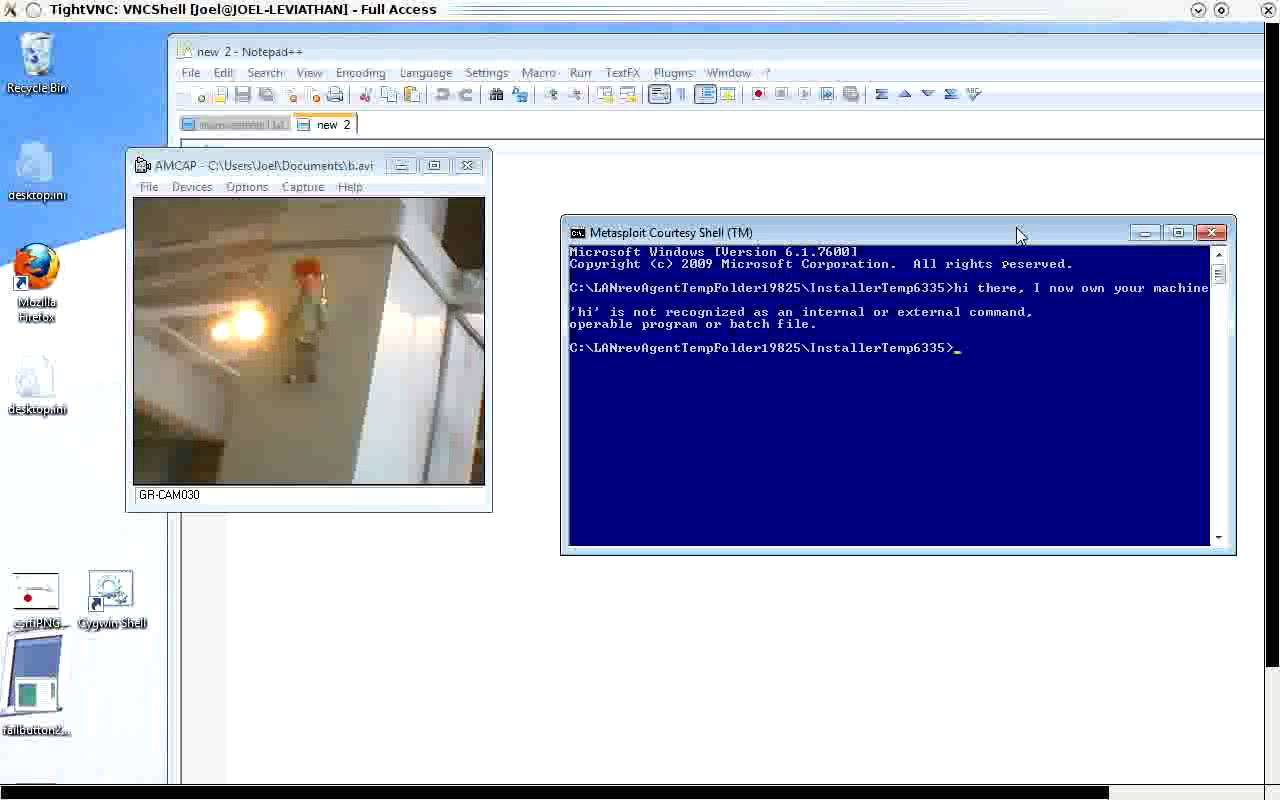Viewport: 1280px width, 800px height.
Task: Open Find with the binoculars icon
Action: point(496,94)
